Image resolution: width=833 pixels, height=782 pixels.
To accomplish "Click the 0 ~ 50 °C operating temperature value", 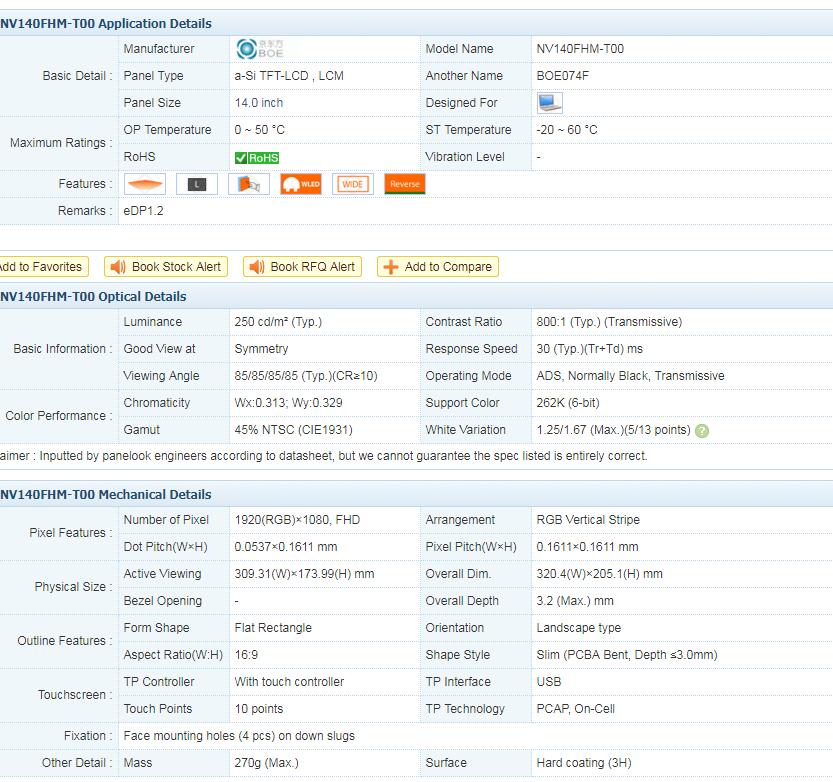I will pyautogui.click(x=260, y=130).
